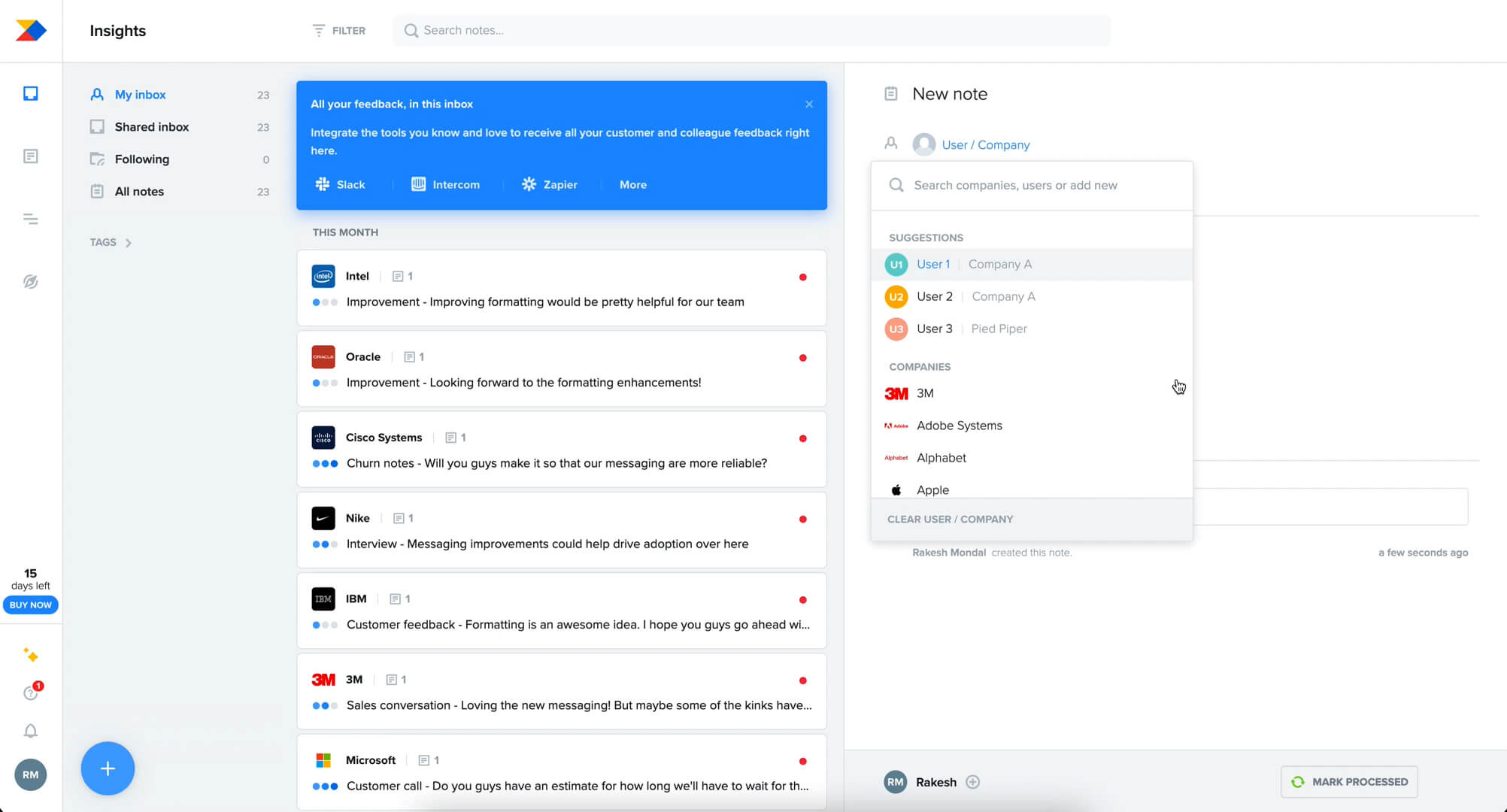
Task: Expand the TAGS section
Action: [x=111, y=242]
